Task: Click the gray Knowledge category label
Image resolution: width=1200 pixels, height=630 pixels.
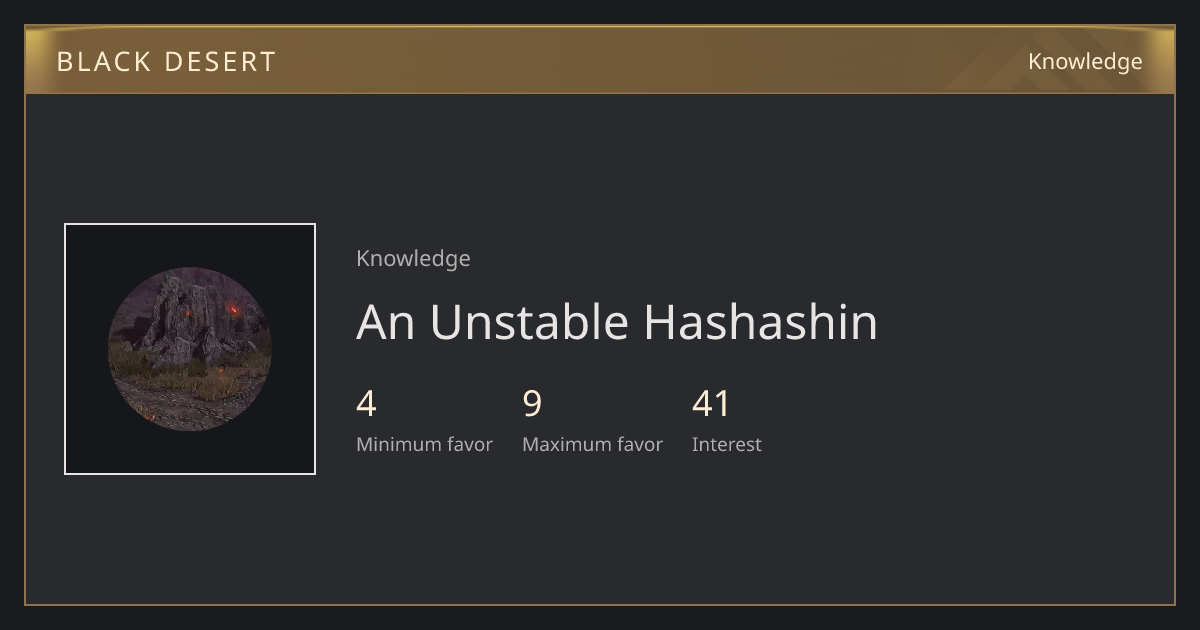Action: click(x=413, y=259)
